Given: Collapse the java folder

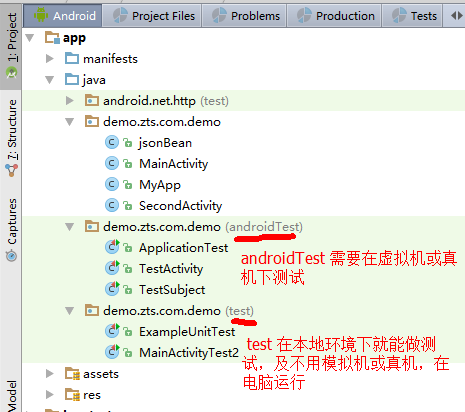Looking at the screenshot, I should click(x=50, y=80).
